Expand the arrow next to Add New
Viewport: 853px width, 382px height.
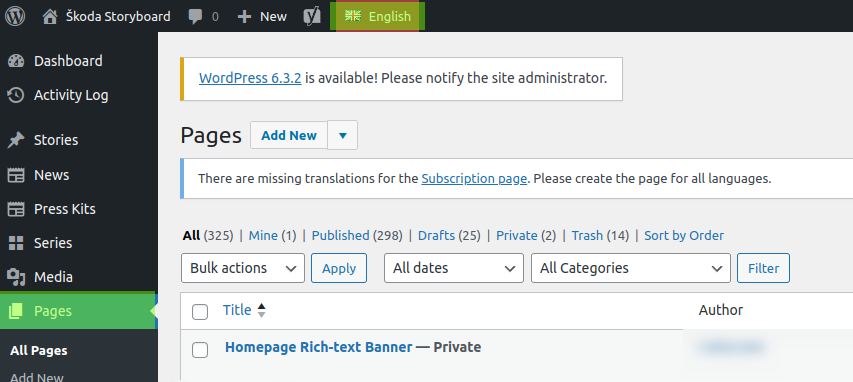(343, 135)
